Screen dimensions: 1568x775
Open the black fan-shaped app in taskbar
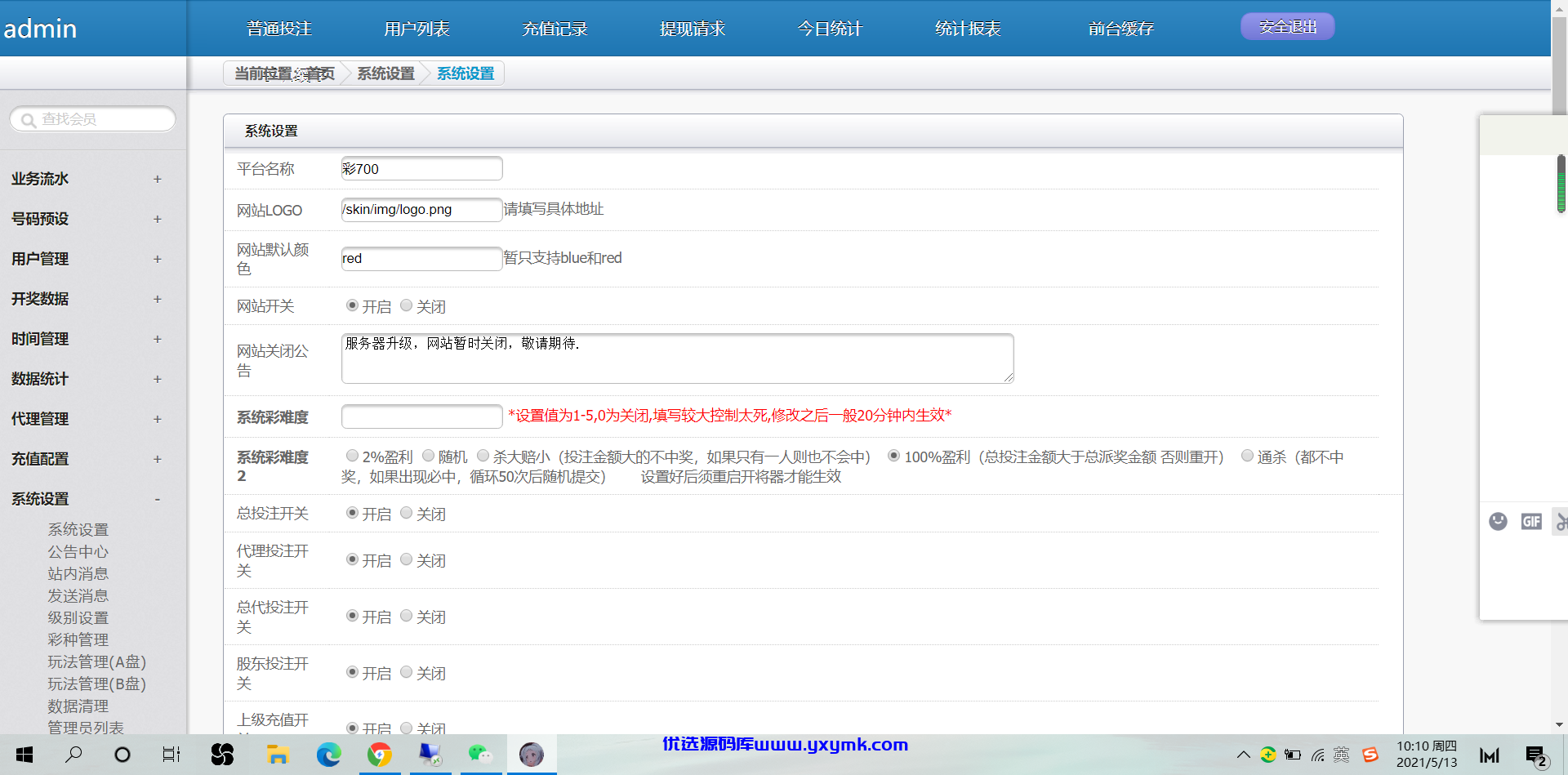click(x=222, y=755)
